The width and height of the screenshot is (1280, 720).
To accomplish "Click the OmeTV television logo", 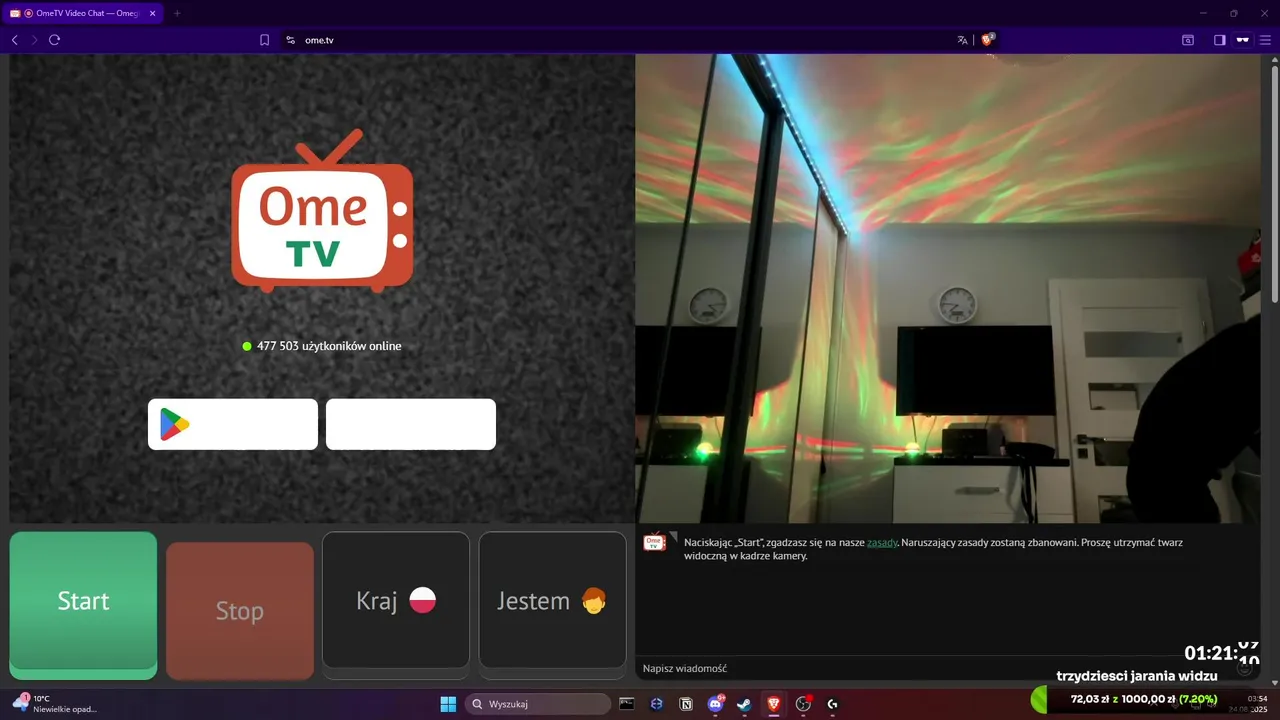I will pos(322,211).
